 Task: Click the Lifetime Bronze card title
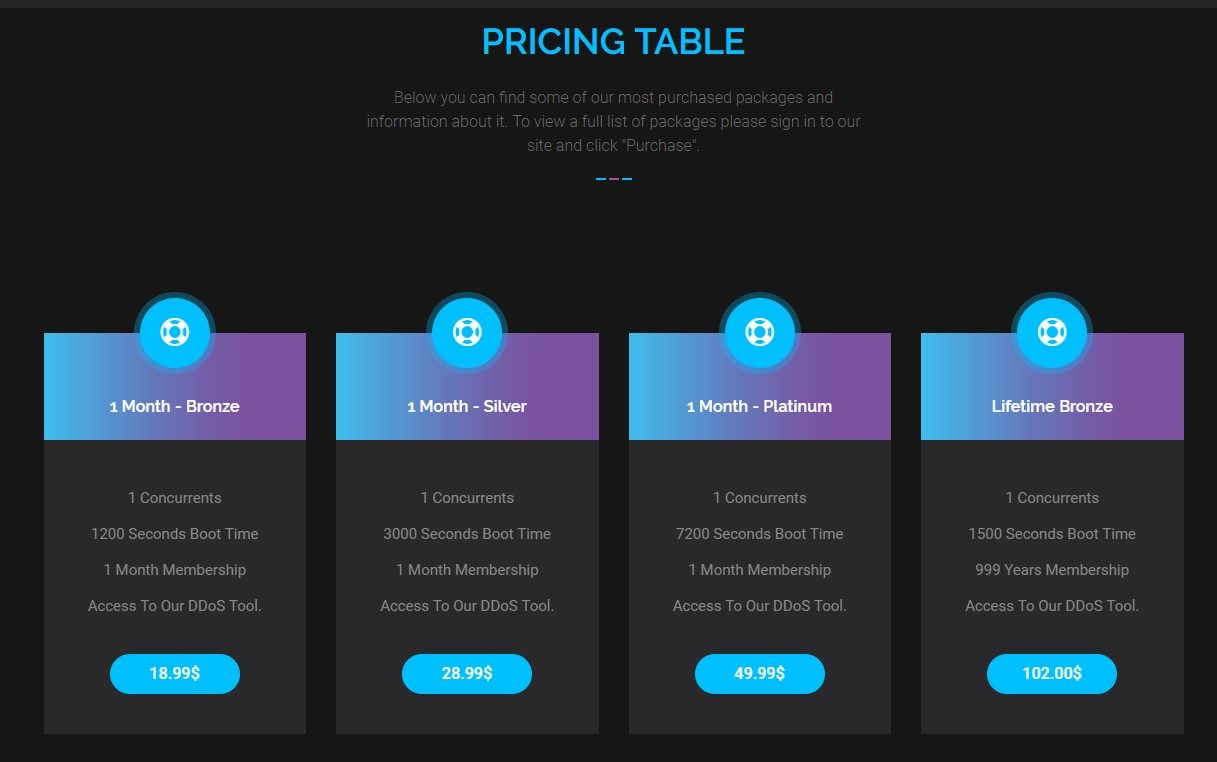pos(1052,406)
